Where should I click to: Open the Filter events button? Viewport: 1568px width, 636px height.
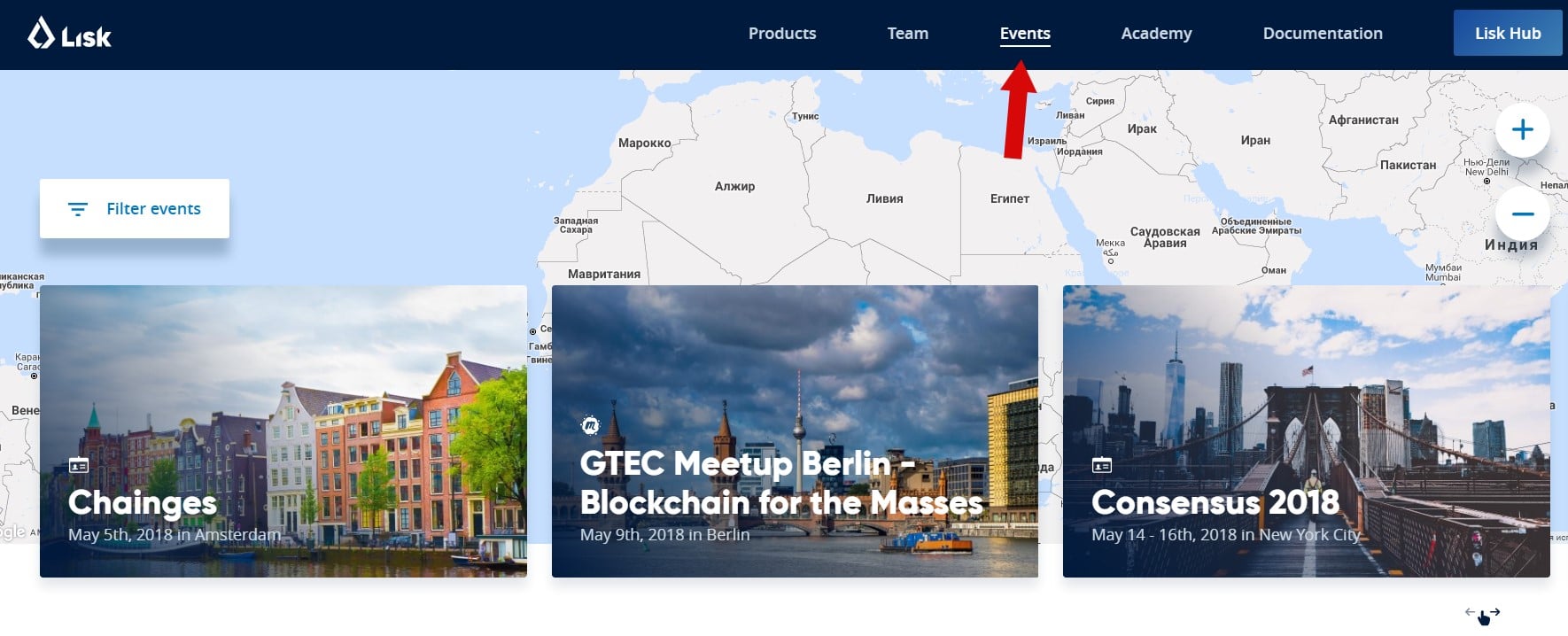(x=135, y=208)
